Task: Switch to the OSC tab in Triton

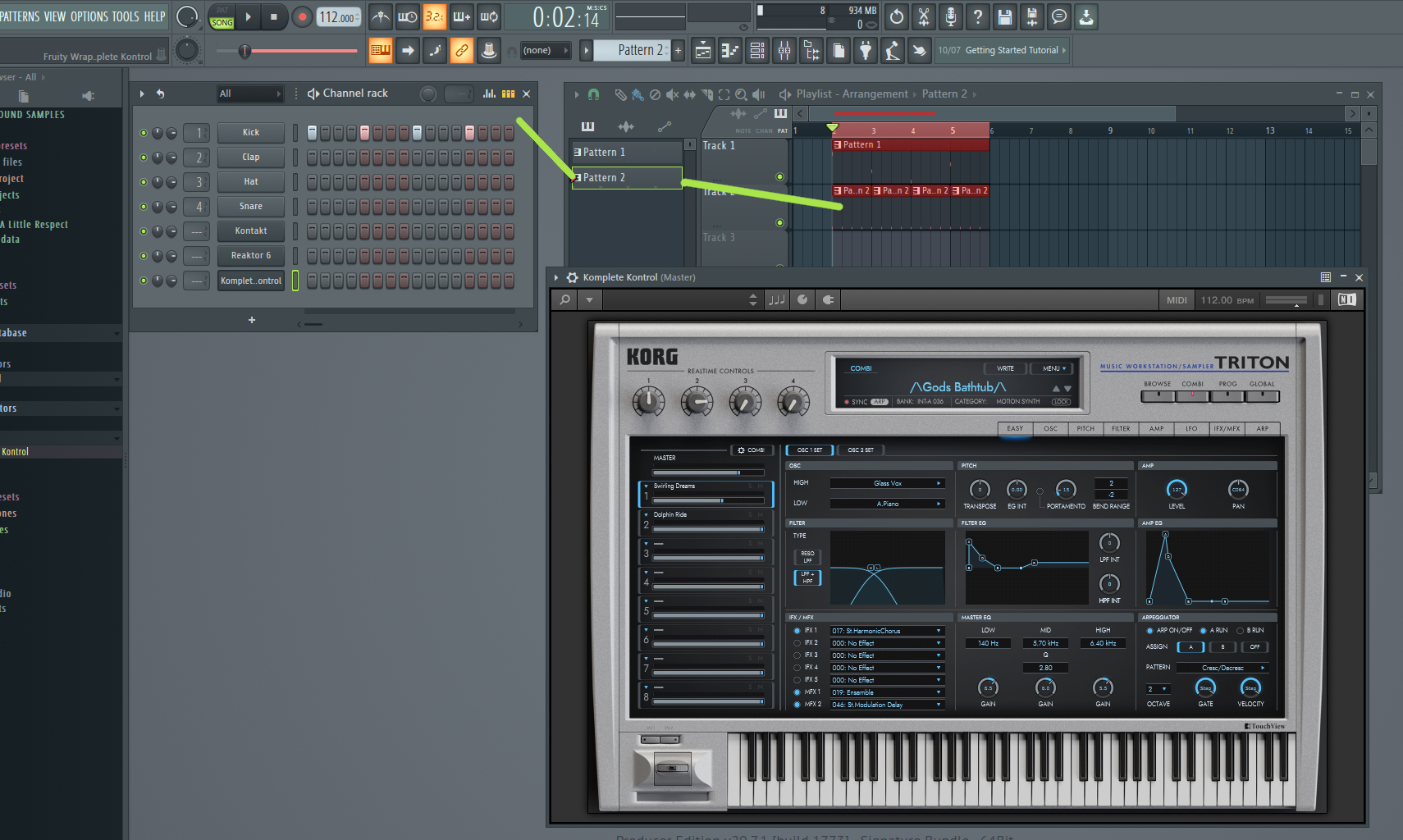Action: (1050, 428)
